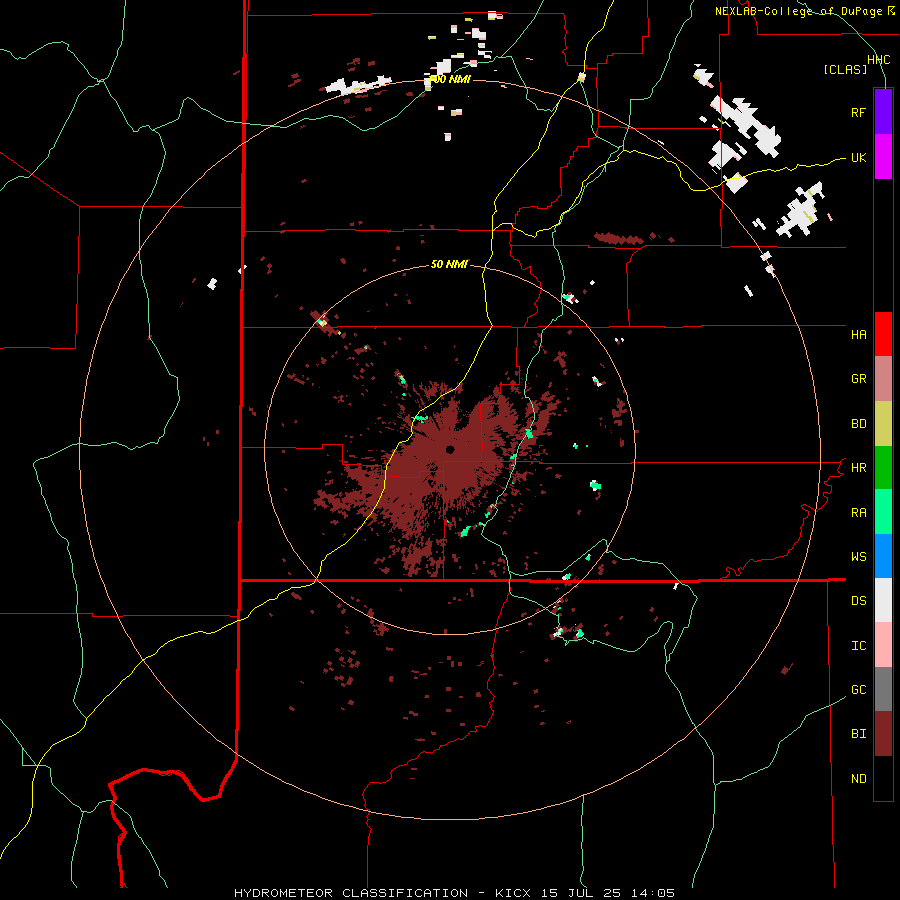Click the gray GC legend color block
The height and width of the screenshot is (900, 900).
(x=883, y=689)
